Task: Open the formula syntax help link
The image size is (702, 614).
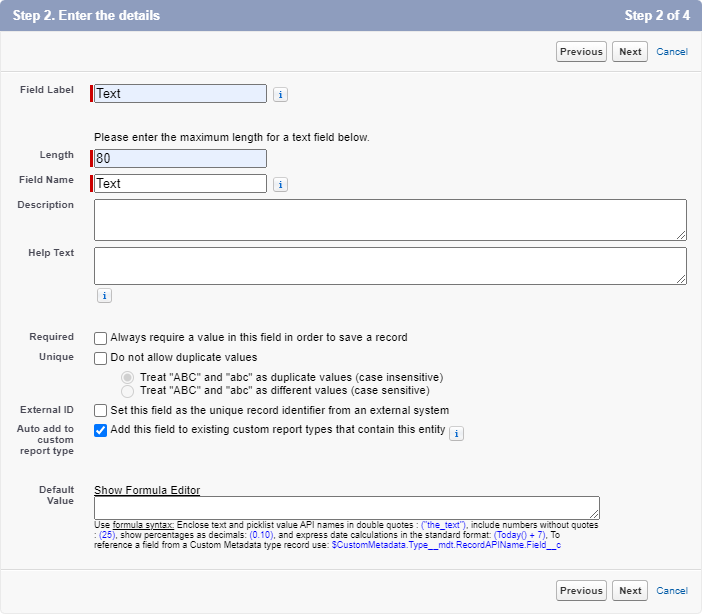Action: (x=142, y=525)
